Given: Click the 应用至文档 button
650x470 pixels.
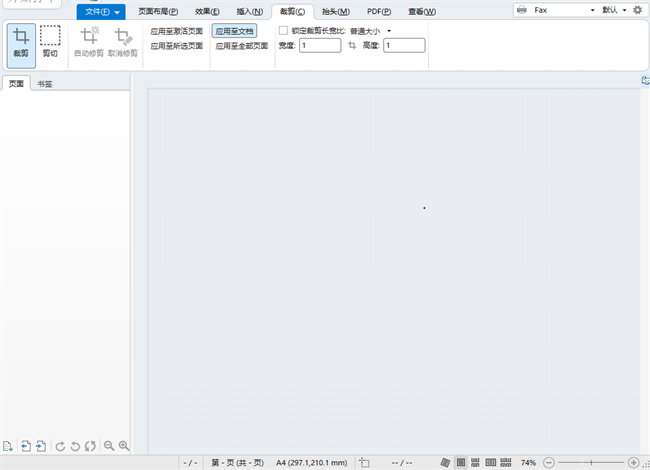Looking at the screenshot, I should pos(234,31).
